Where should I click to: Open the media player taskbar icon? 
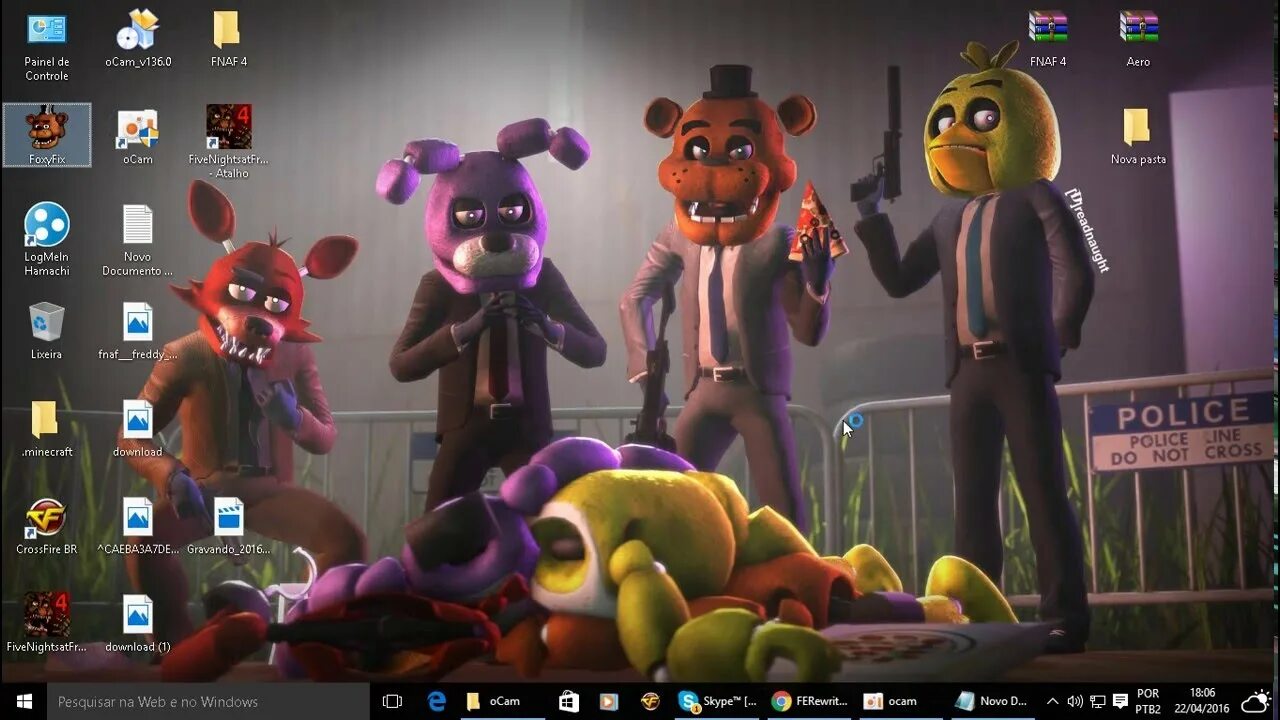tap(608, 701)
